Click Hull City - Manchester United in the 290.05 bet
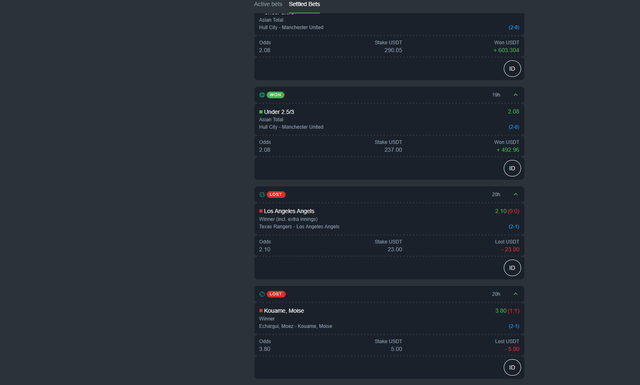 291,27
